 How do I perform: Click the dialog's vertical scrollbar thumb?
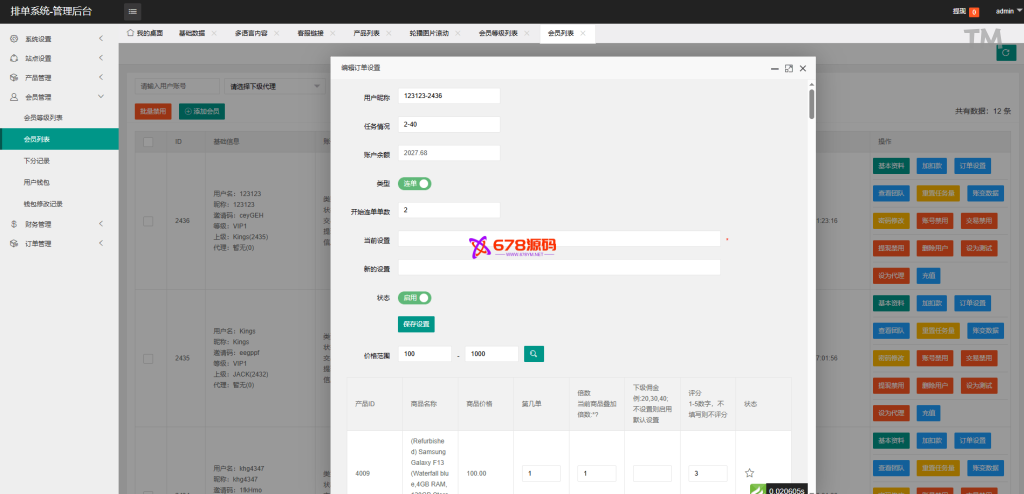click(811, 105)
